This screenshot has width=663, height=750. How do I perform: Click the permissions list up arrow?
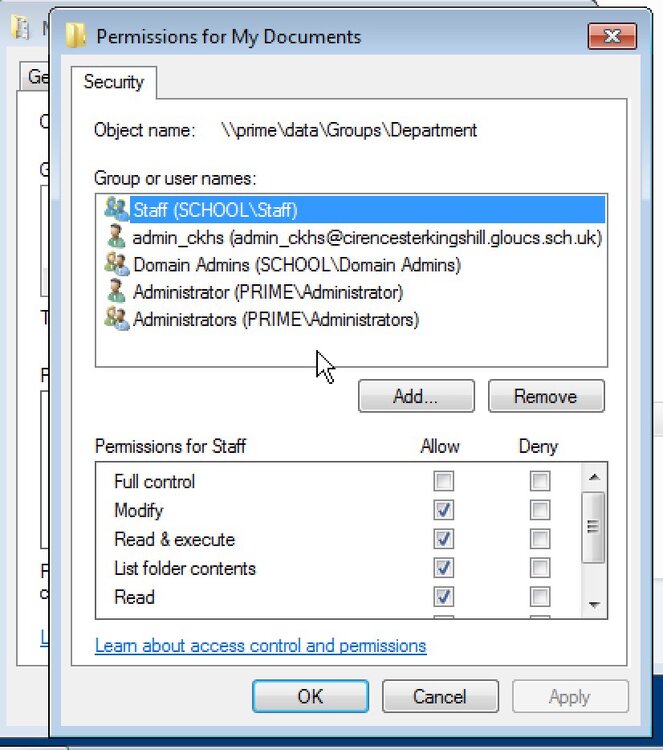[594, 477]
